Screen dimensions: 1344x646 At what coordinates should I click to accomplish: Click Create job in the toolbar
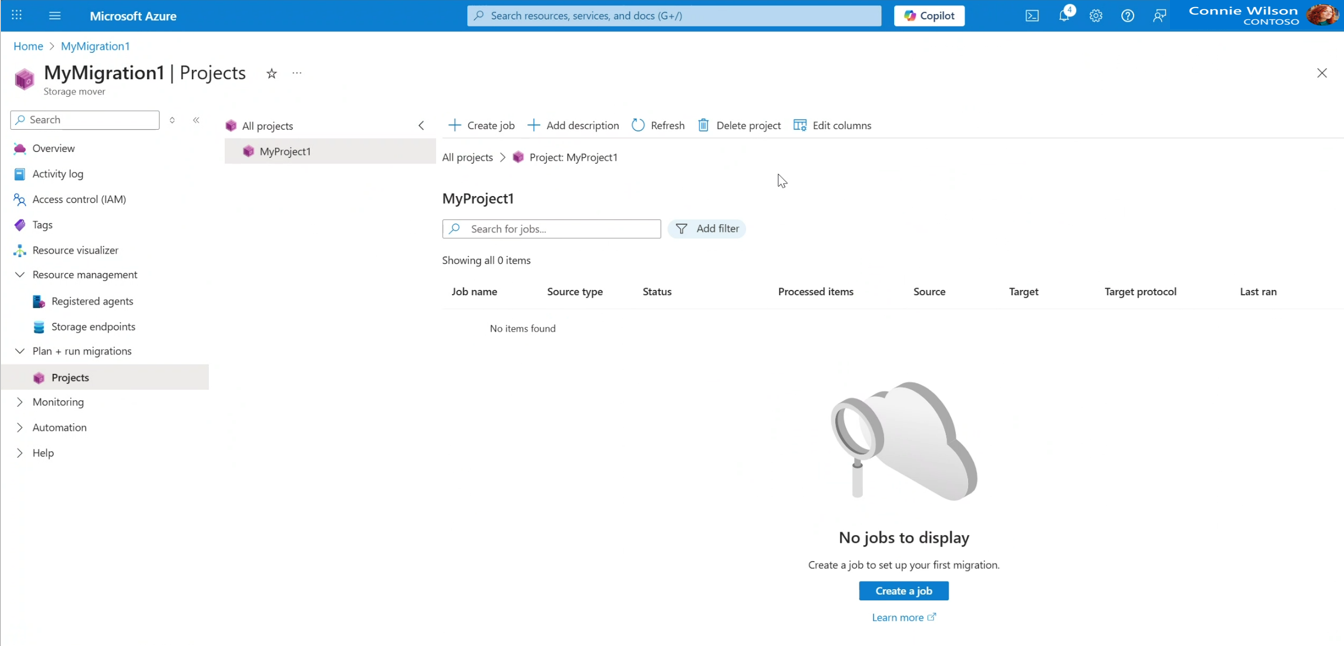pos(481,125)
